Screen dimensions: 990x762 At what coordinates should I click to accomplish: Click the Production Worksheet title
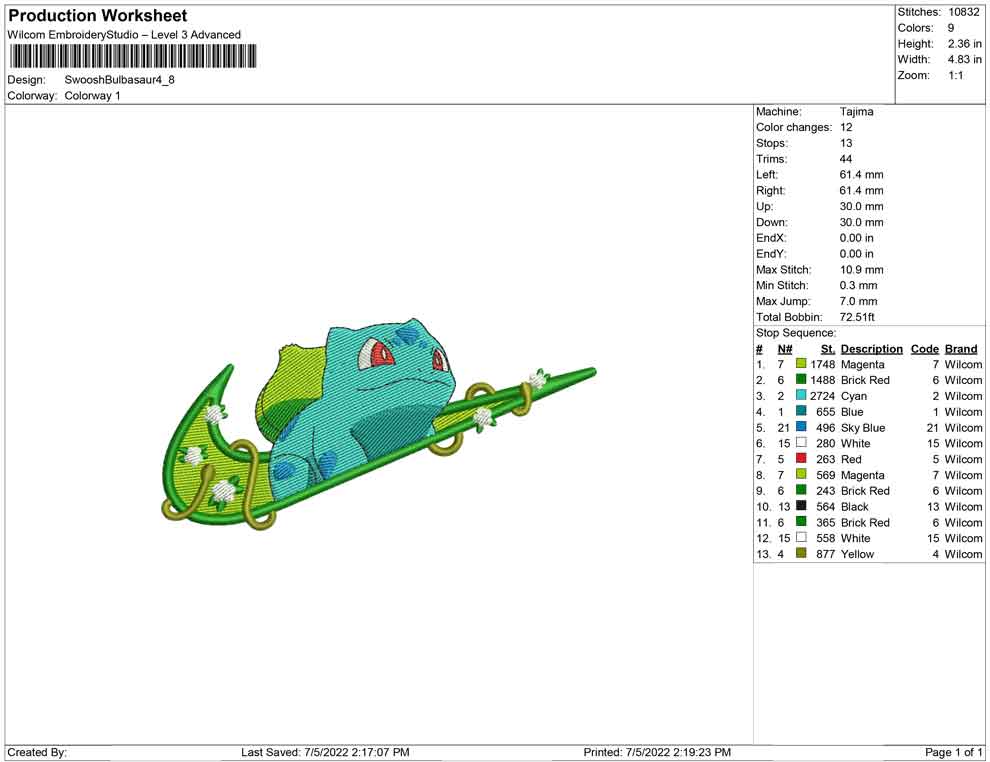[97, 16]
